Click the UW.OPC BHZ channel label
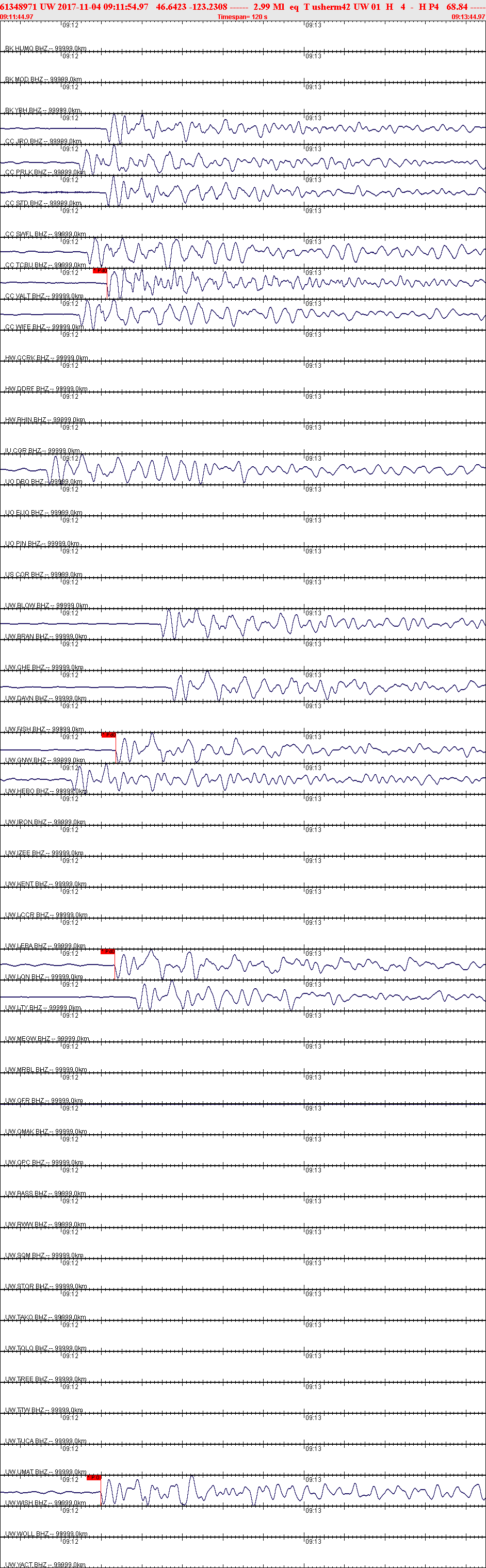This screenshot has width=486, height=1568. click(44, 1162)
